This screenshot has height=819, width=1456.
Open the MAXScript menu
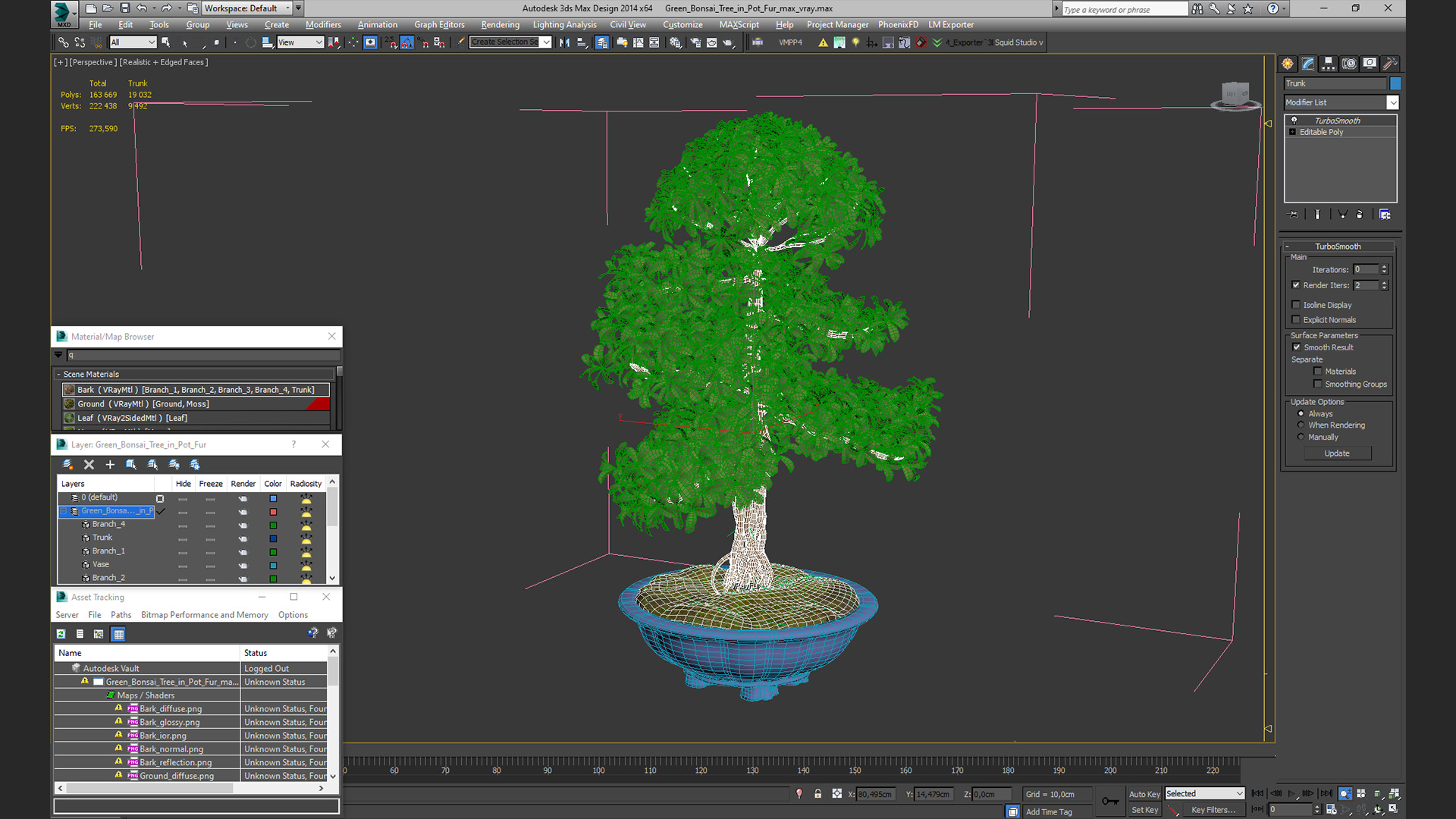point(739,25)
